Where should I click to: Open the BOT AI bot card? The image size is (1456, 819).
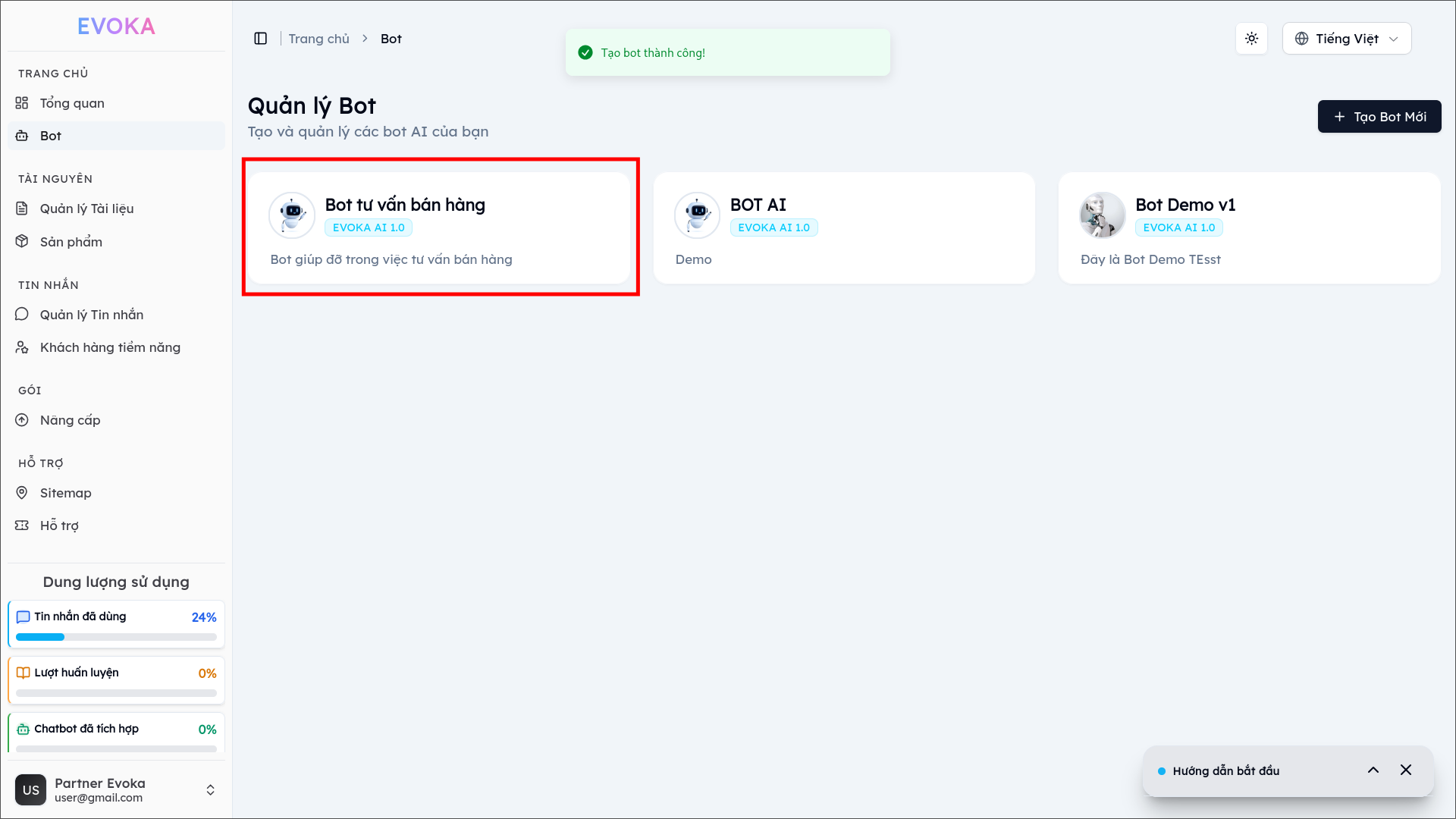[843, 227]
